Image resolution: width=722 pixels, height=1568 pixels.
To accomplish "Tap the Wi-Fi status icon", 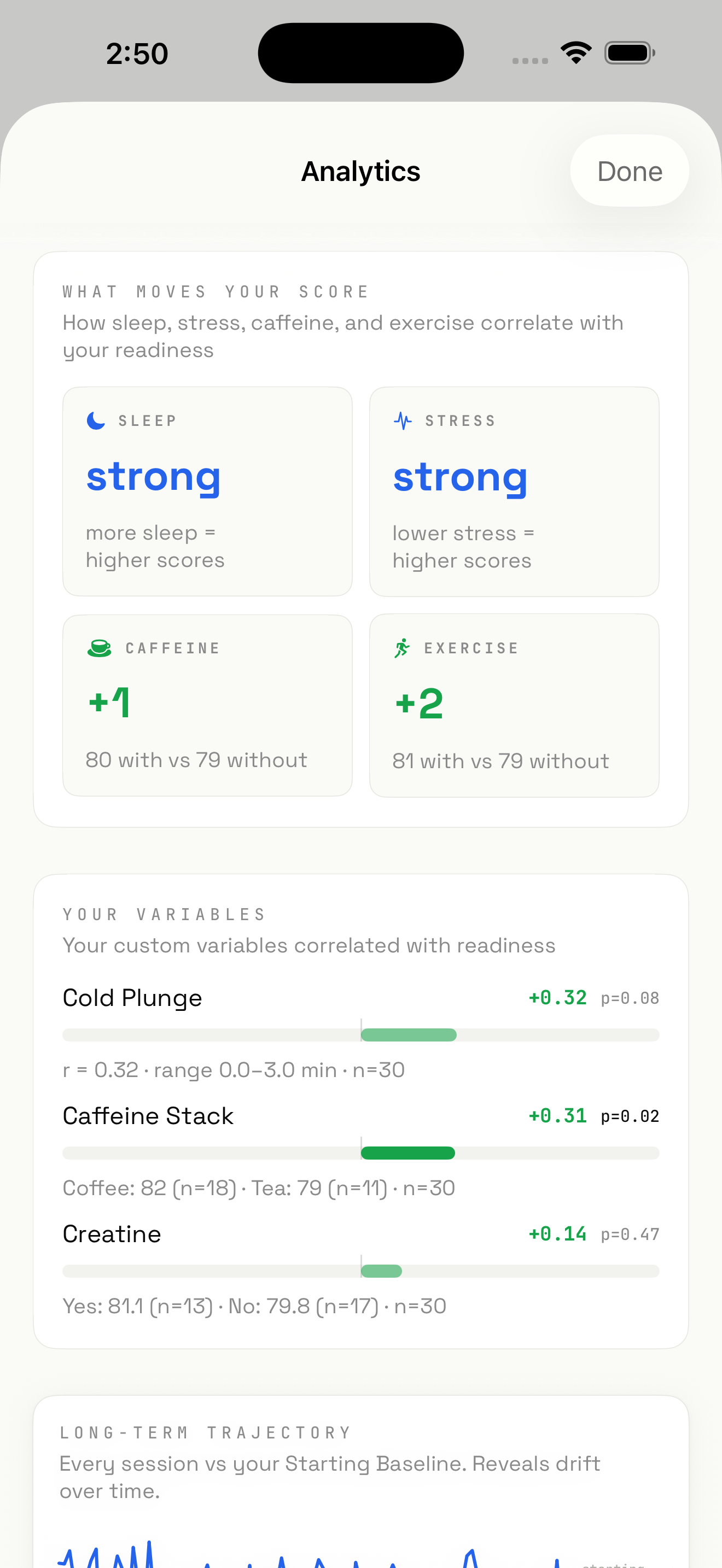I will (576, 52).
